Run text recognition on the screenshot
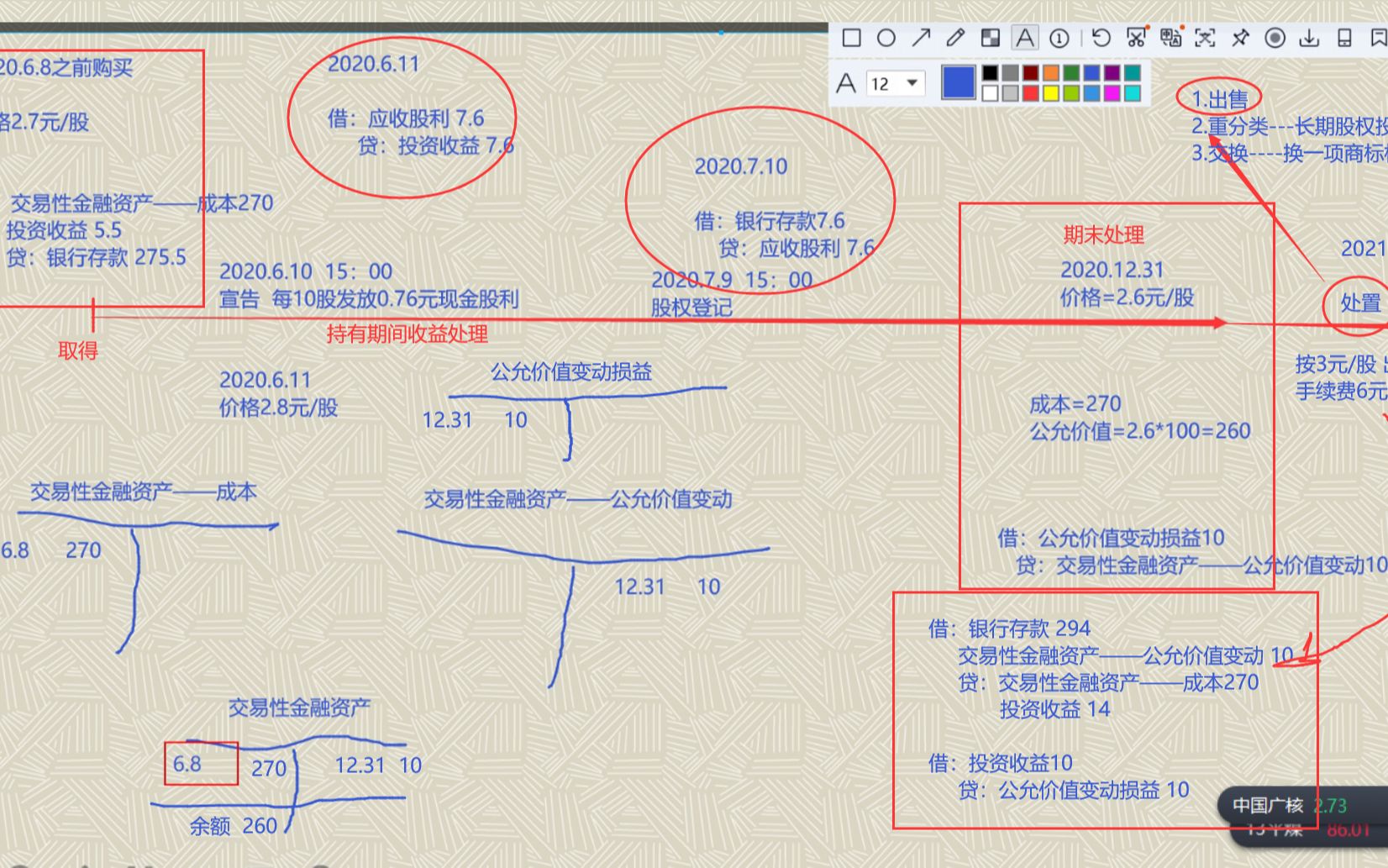 tap(1205, 38)
